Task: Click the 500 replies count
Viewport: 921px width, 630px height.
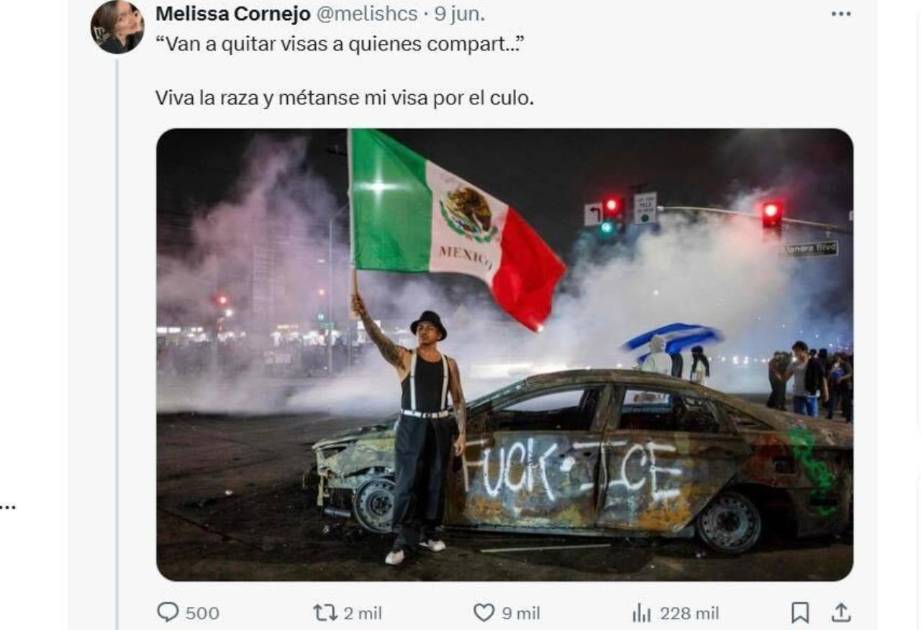Action: [203, 614]
